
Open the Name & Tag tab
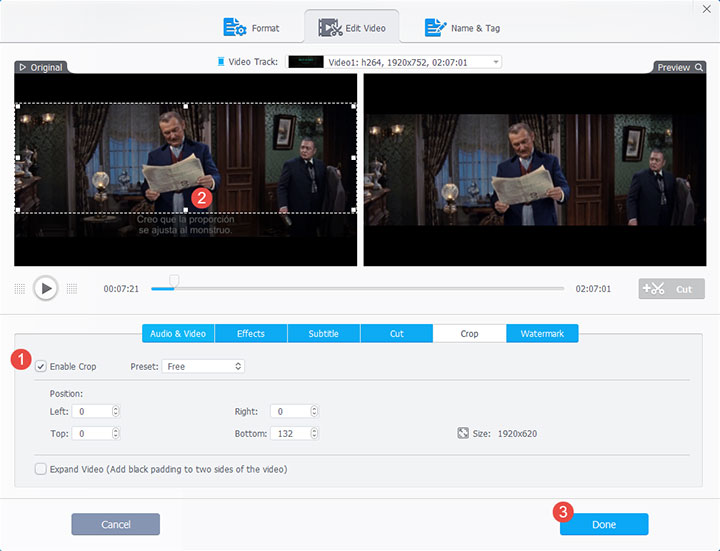tap(462, 28)
